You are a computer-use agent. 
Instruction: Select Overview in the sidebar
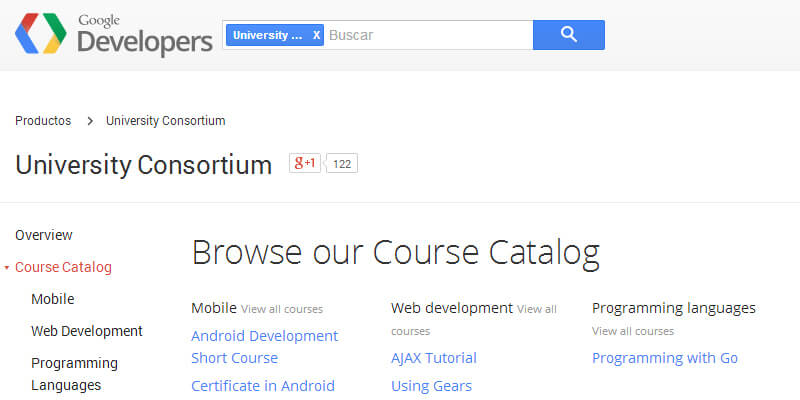point(44,235)
